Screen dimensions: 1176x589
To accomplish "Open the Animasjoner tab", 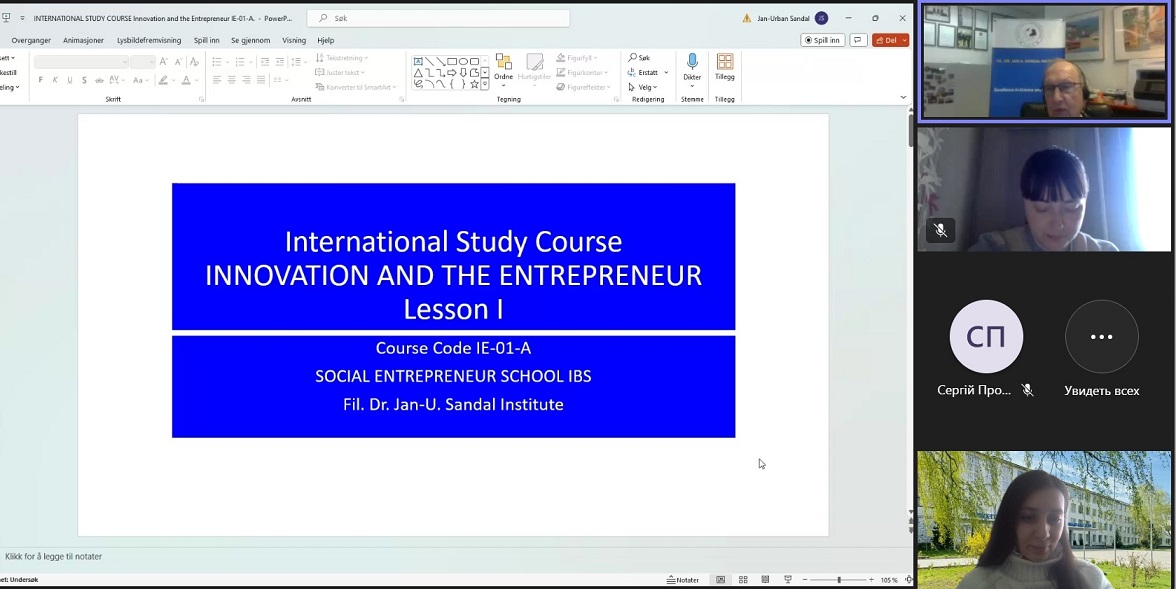I will pyautogui.click(x=83, y=40).
